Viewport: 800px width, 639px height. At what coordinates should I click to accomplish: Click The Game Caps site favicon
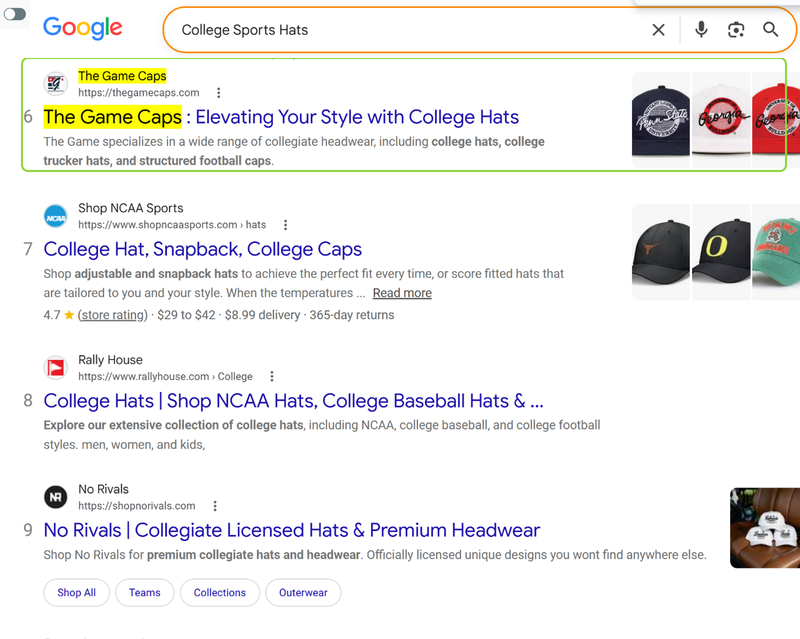(56, 84)
